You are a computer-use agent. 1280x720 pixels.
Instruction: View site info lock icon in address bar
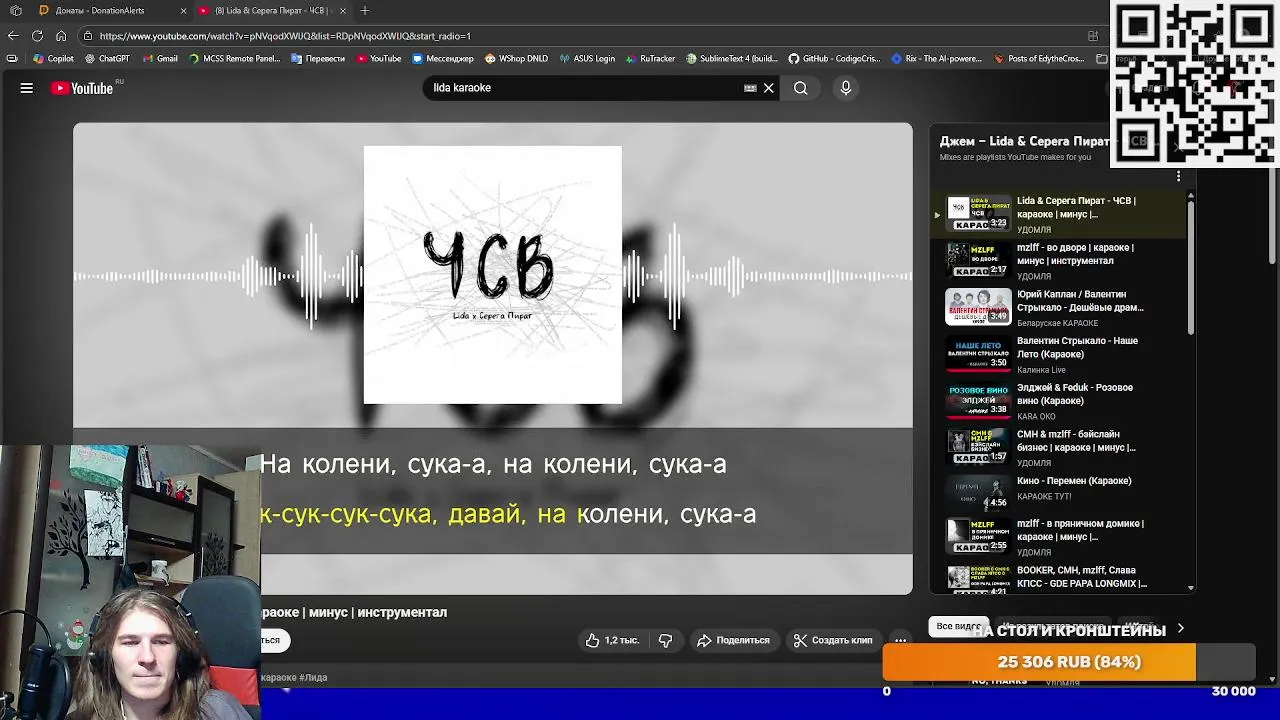(x=88, y=36)
